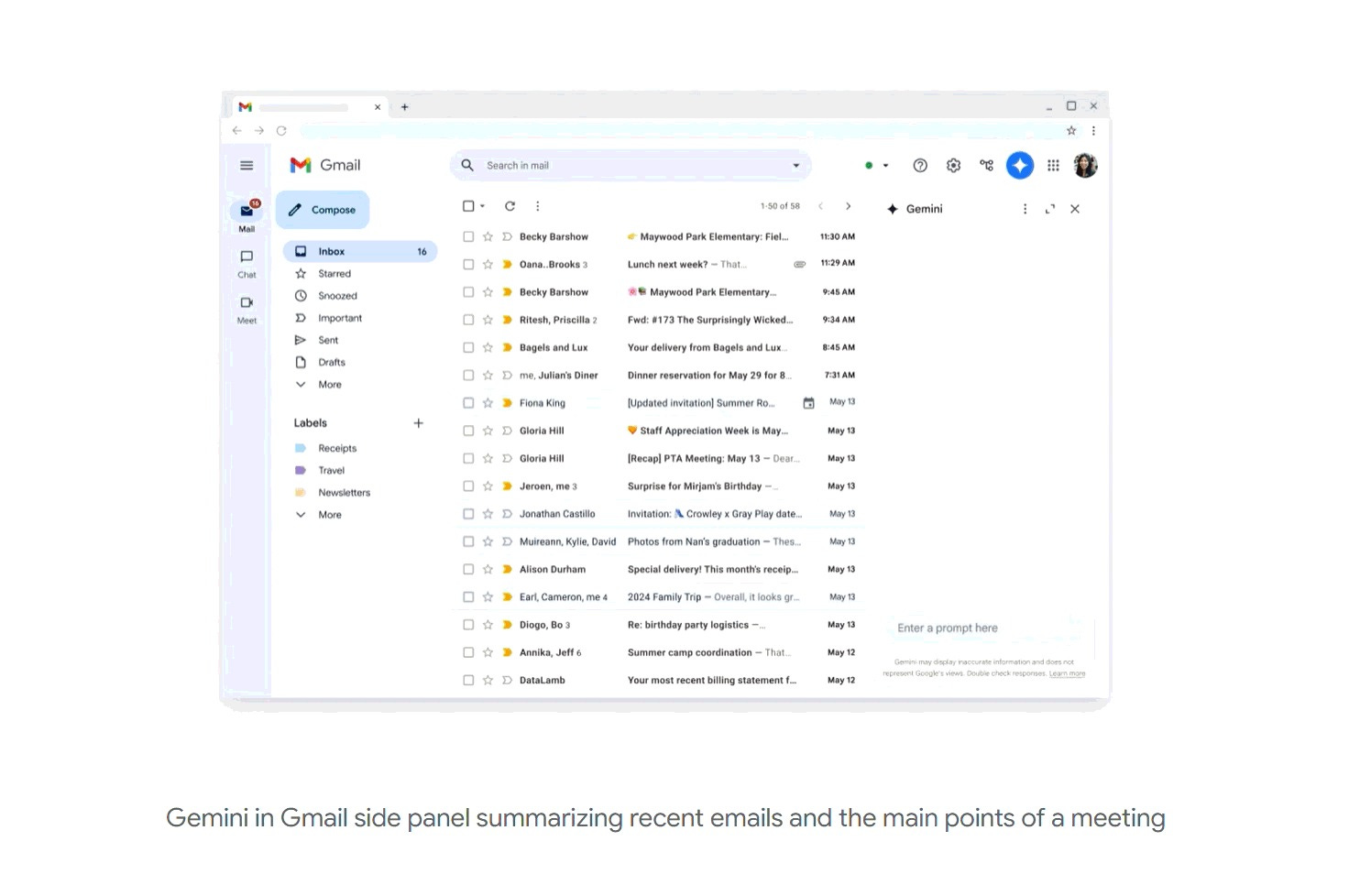Open the Settings gear icon
1349x896 pixels.
click(x=953, y=166)
